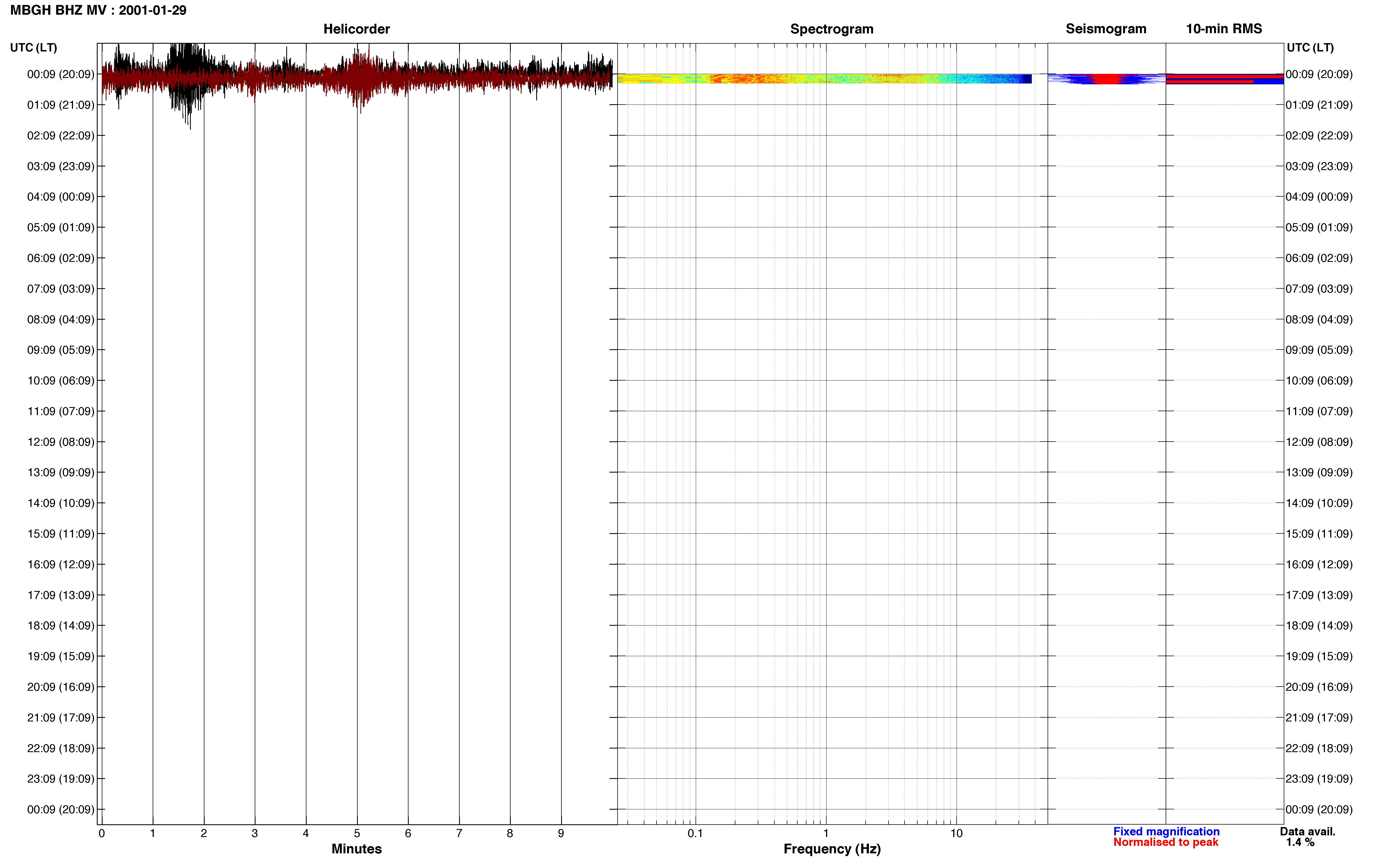Image resolution: width=1388 pixels, height=868 pixels.
Task: Click '21:09 (17:09)' on the RMS panel axis
Action: coord(1319,718)
